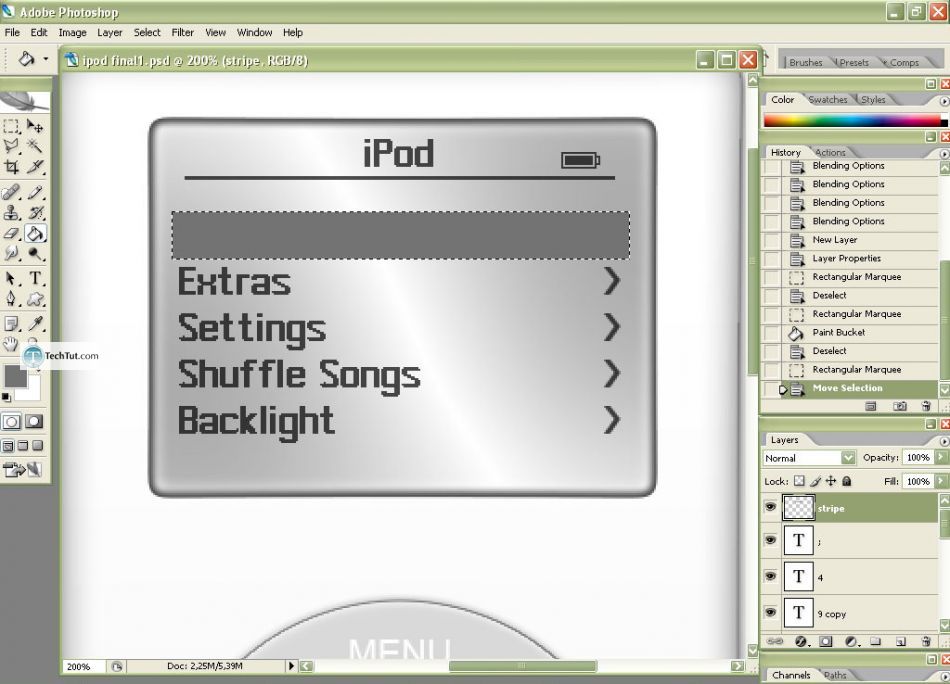
Task: Click default foreground and background colors icon
Action: (6, 398)
